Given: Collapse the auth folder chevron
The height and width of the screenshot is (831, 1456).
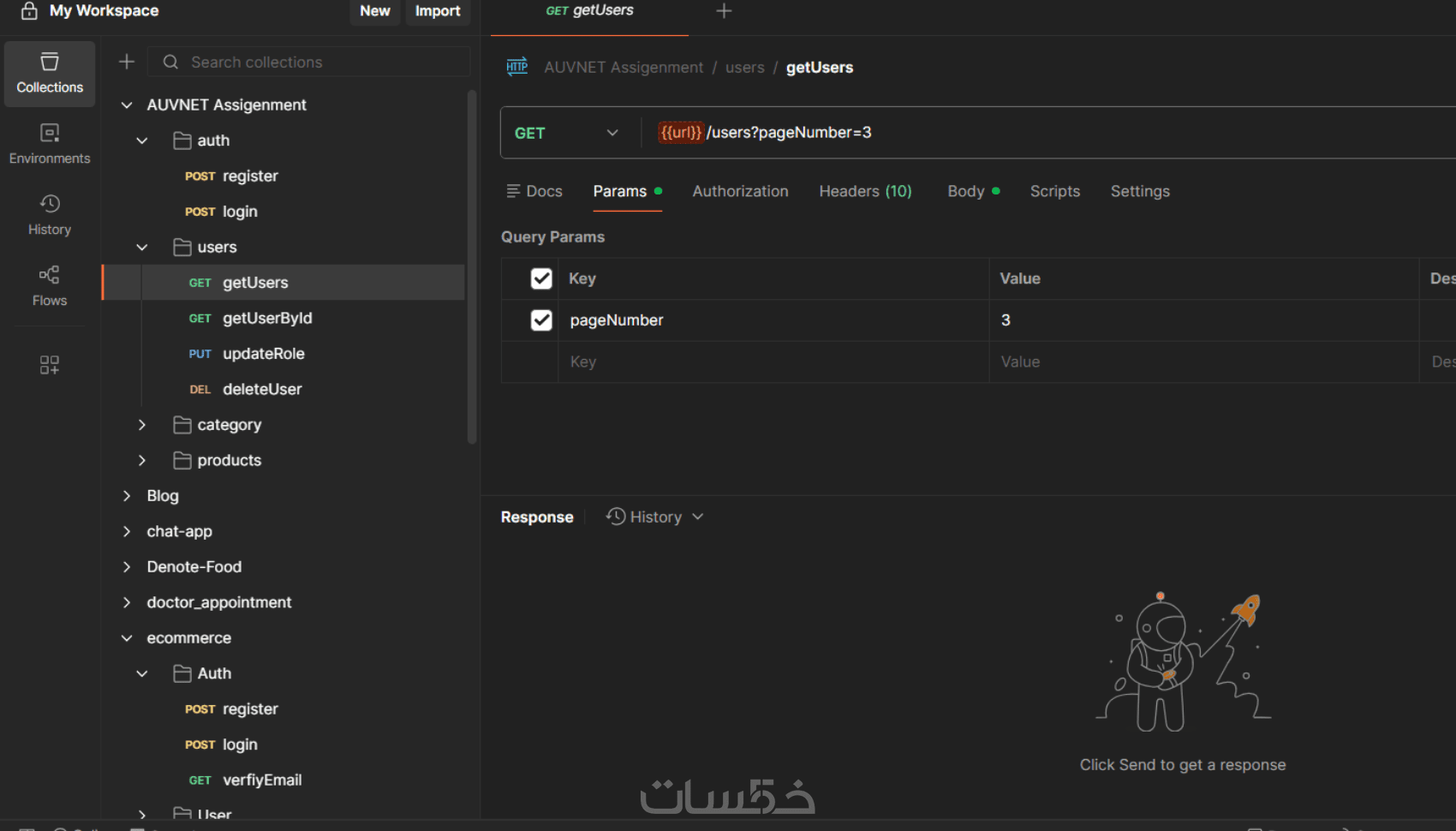Looking at the screenshot, I should (142, 140).
